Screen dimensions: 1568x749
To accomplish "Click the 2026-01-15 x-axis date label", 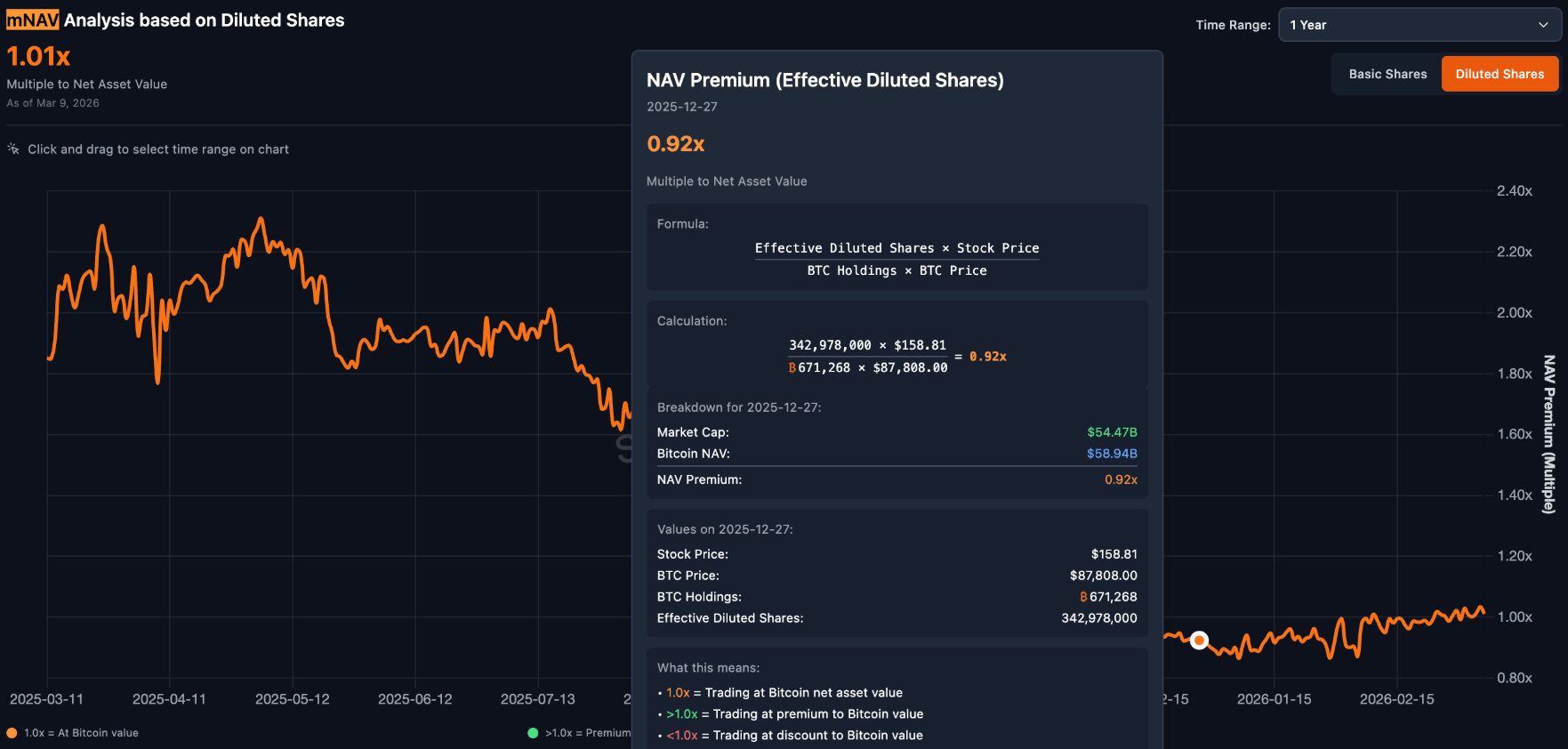I will pos(1274,699).
